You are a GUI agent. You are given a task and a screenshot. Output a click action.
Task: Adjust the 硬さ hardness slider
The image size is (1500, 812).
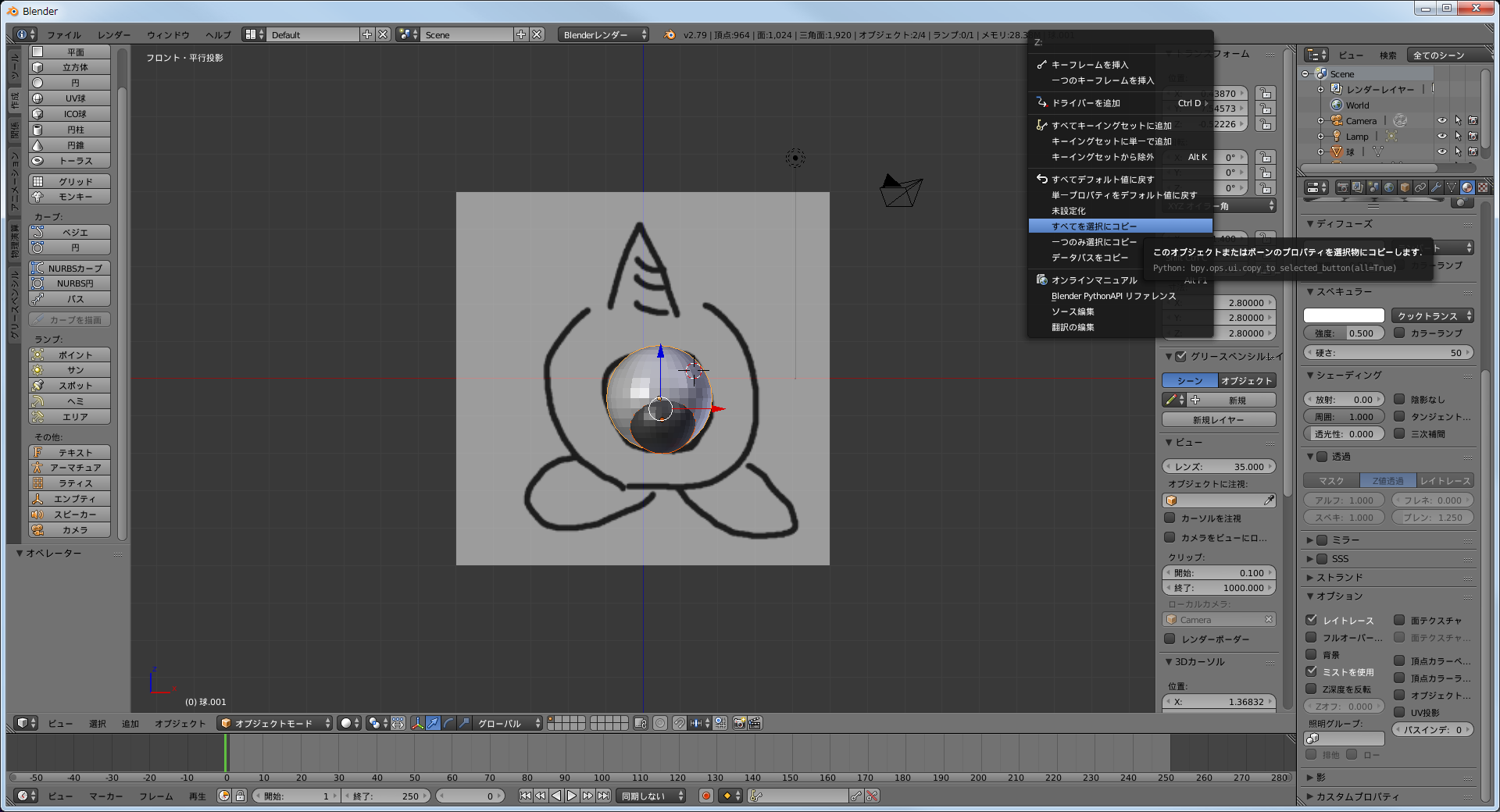point(1388,353)
